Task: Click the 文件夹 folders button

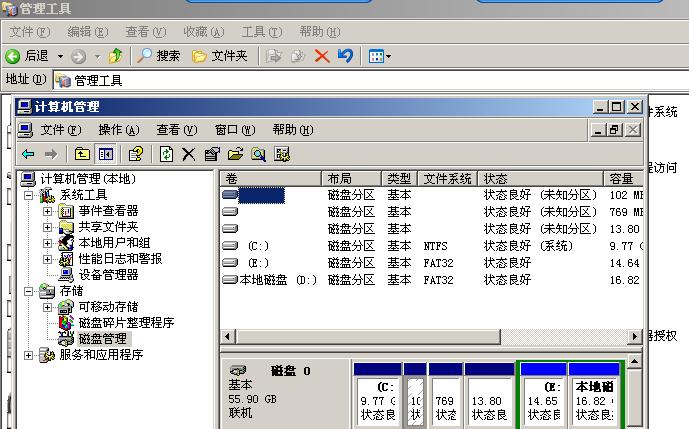Action: pos(220,56)
